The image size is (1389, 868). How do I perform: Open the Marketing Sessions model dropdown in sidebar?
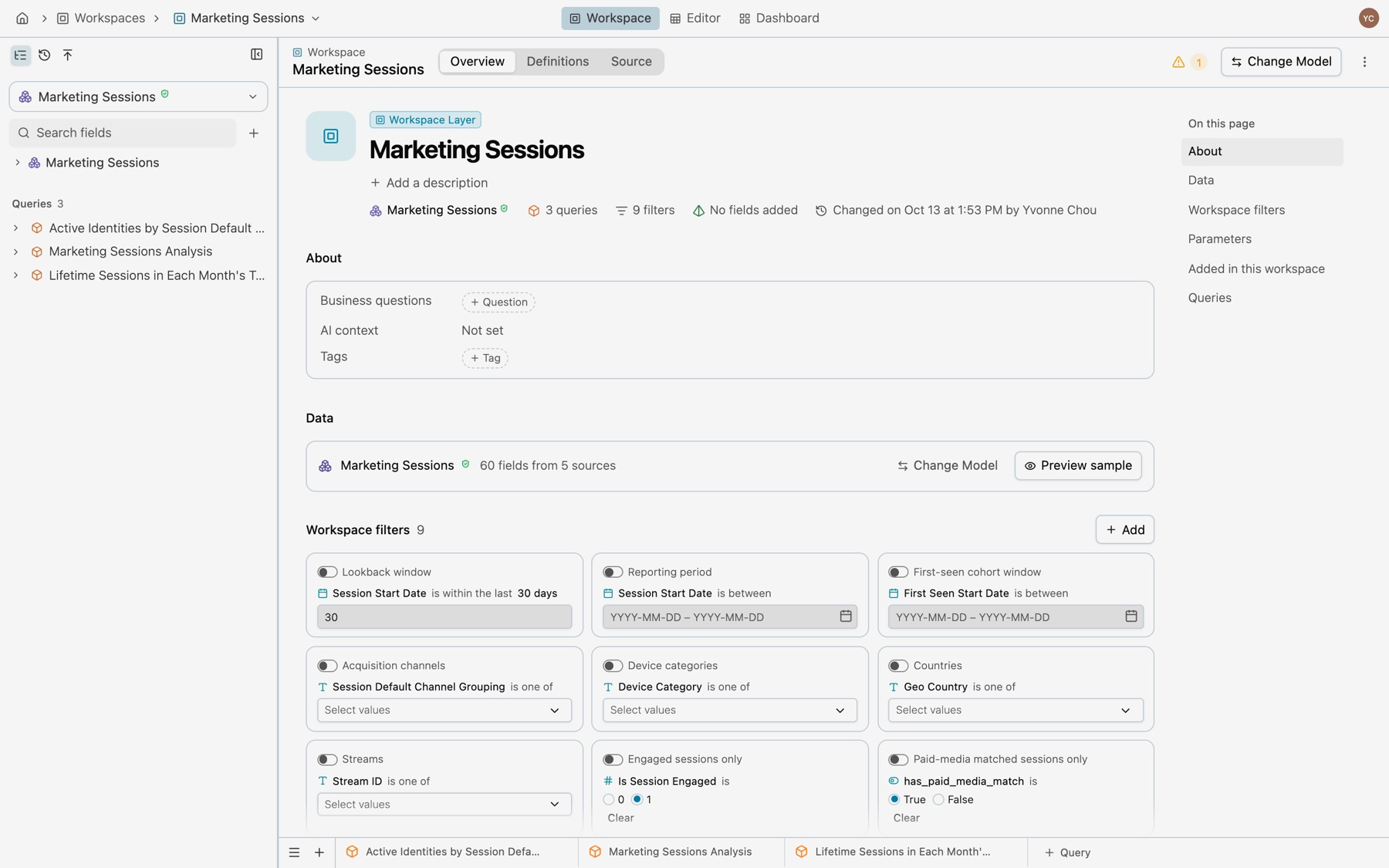point(138,96)
